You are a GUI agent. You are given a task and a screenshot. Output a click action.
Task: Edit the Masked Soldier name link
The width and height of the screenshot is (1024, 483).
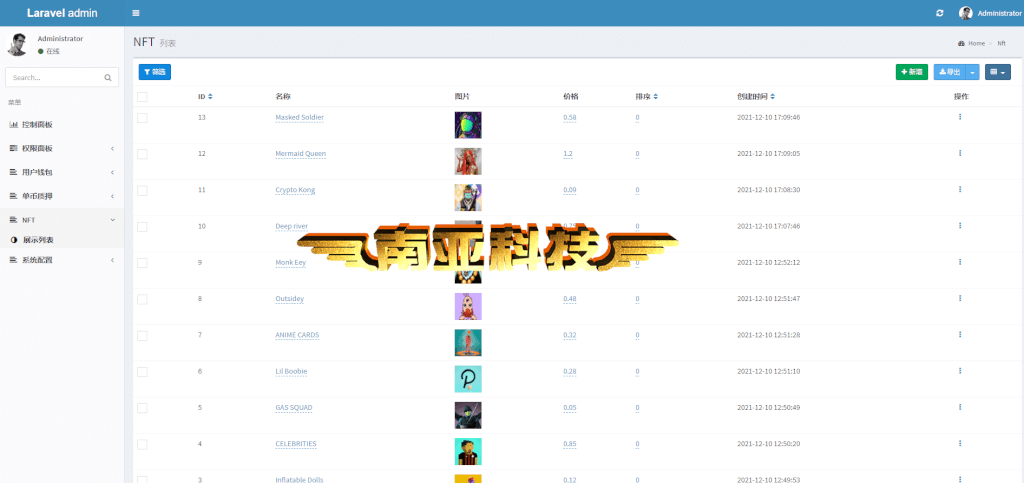click(x=300, y=117)
